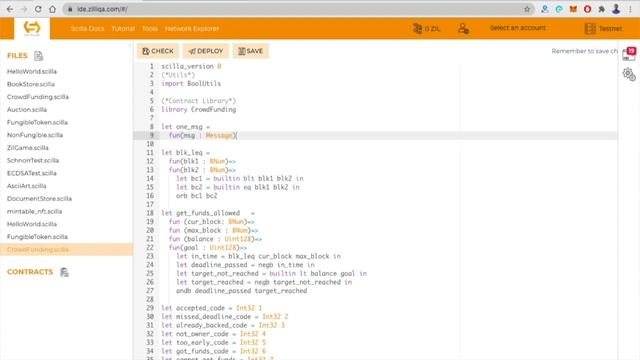The image size is (640, 360).
Task: Click 'let accepted_code' code line
Action: click(x=211, y=308)
